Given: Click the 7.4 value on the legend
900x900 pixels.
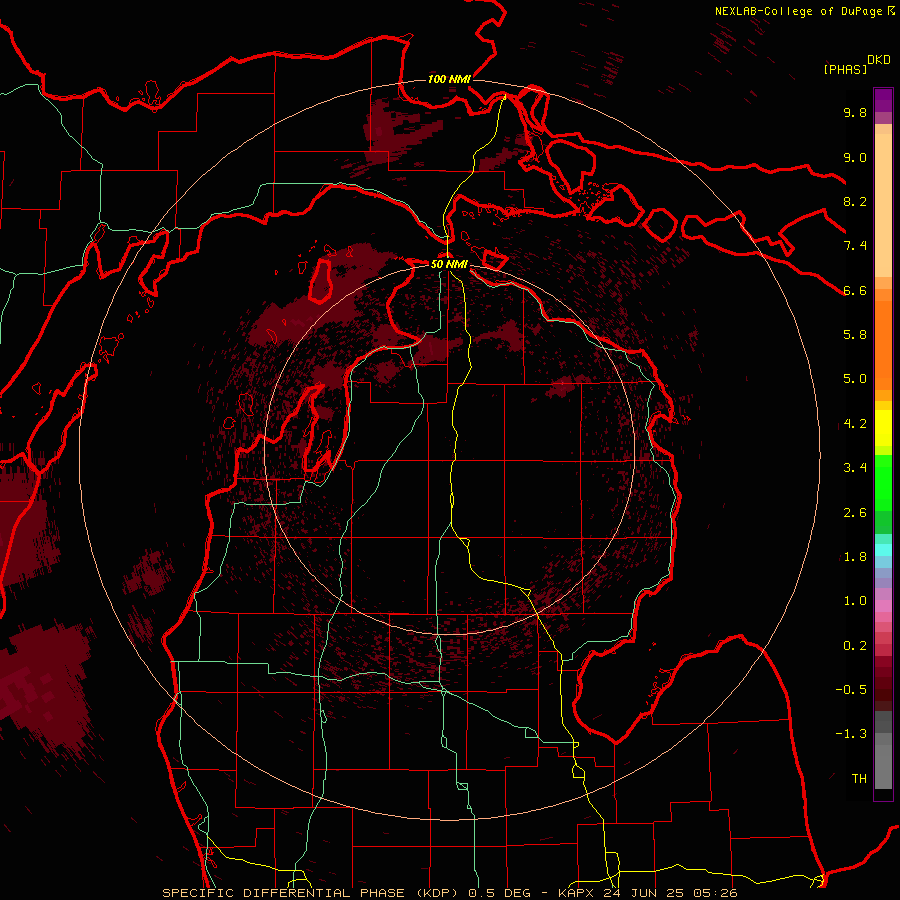Looking at the screenshot, I should pyautogui.click(x=855, y=246).
